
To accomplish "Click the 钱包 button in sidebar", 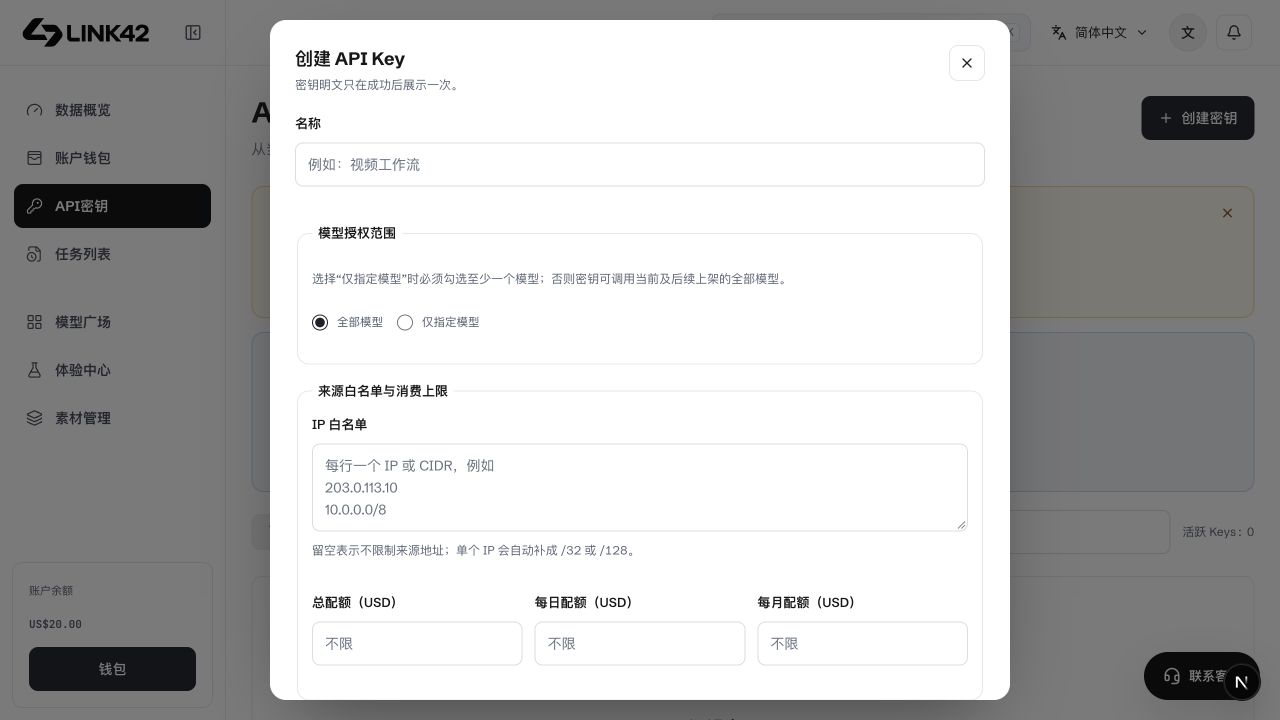I will coord(112,669).
